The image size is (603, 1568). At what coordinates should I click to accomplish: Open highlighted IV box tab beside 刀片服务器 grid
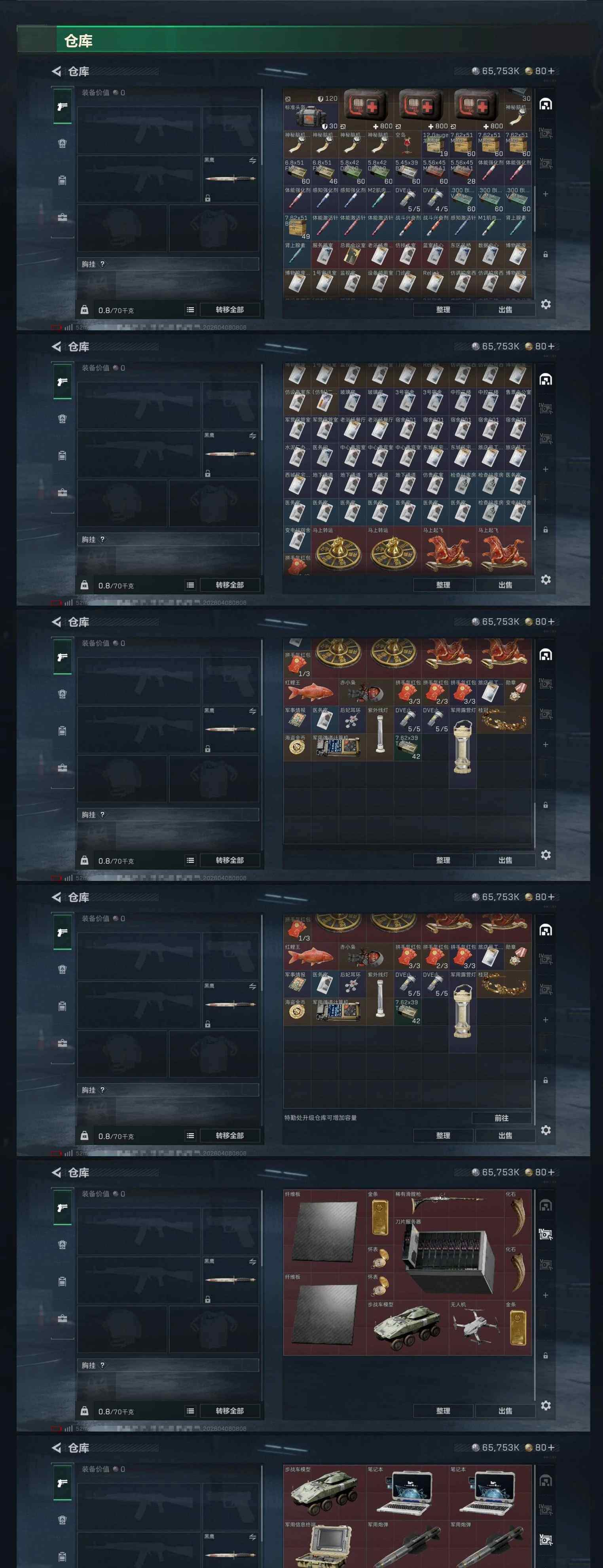[x=546, y=1234]
